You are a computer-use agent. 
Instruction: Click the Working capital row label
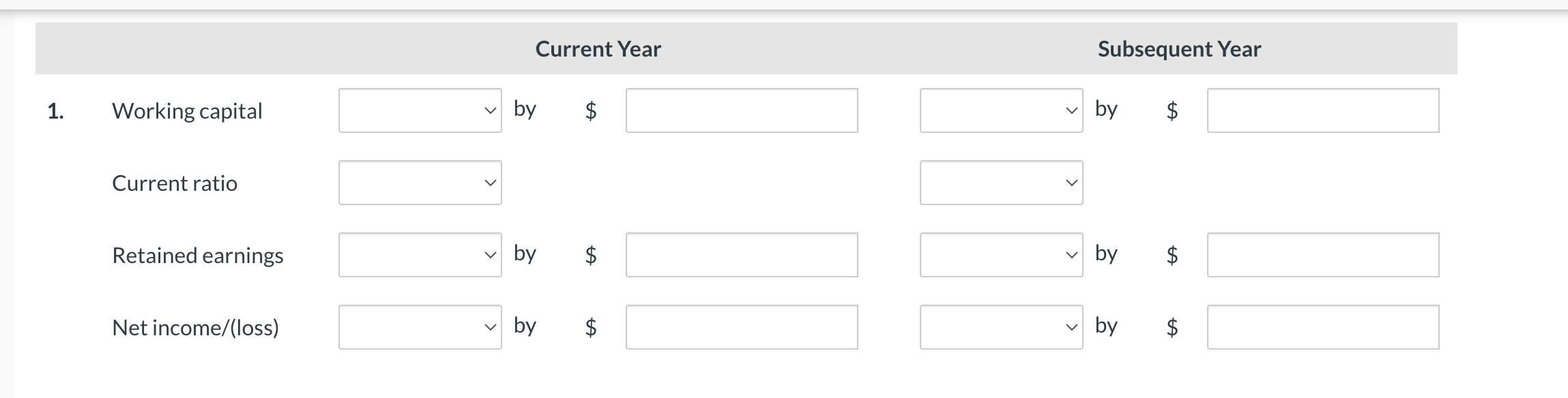pyautogui.click(x=186, y=110)
